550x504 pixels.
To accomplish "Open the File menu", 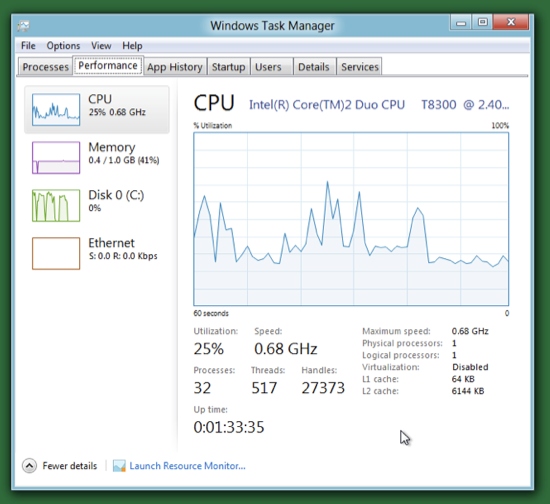I will 28,46.
